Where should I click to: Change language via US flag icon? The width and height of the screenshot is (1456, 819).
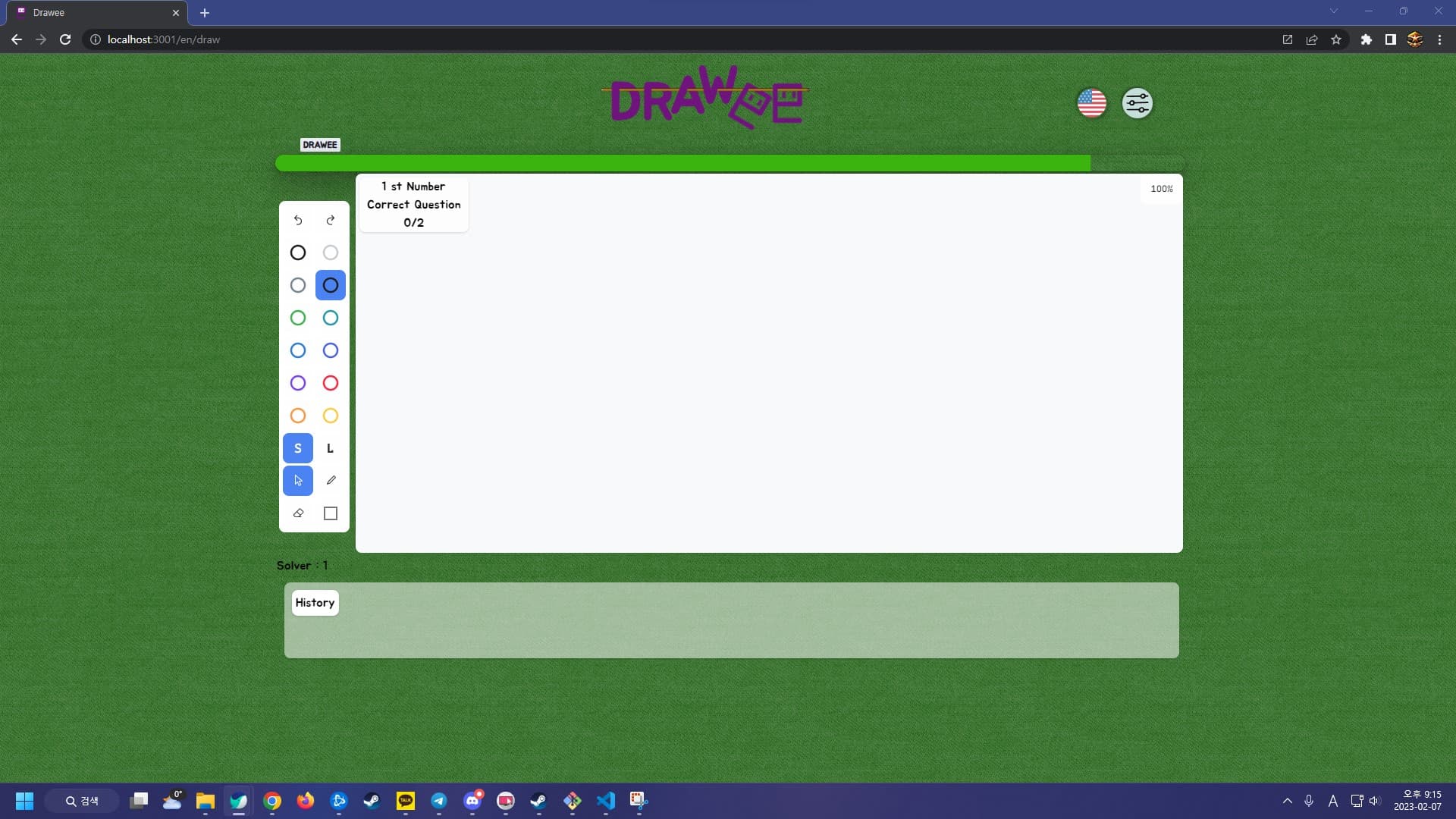click(x=1092, y=103)
